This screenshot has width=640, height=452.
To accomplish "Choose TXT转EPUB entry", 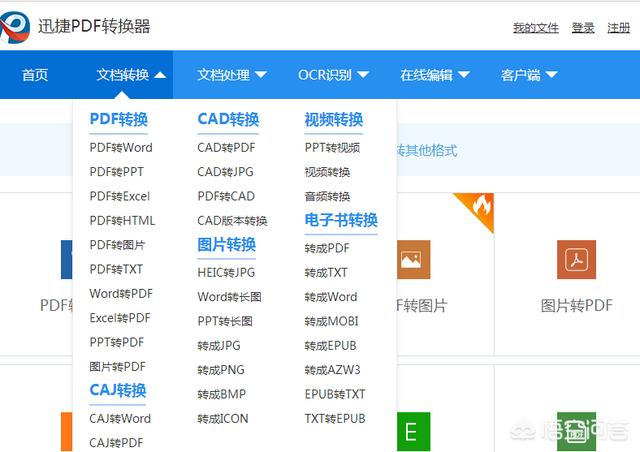I will pos(335,419).
